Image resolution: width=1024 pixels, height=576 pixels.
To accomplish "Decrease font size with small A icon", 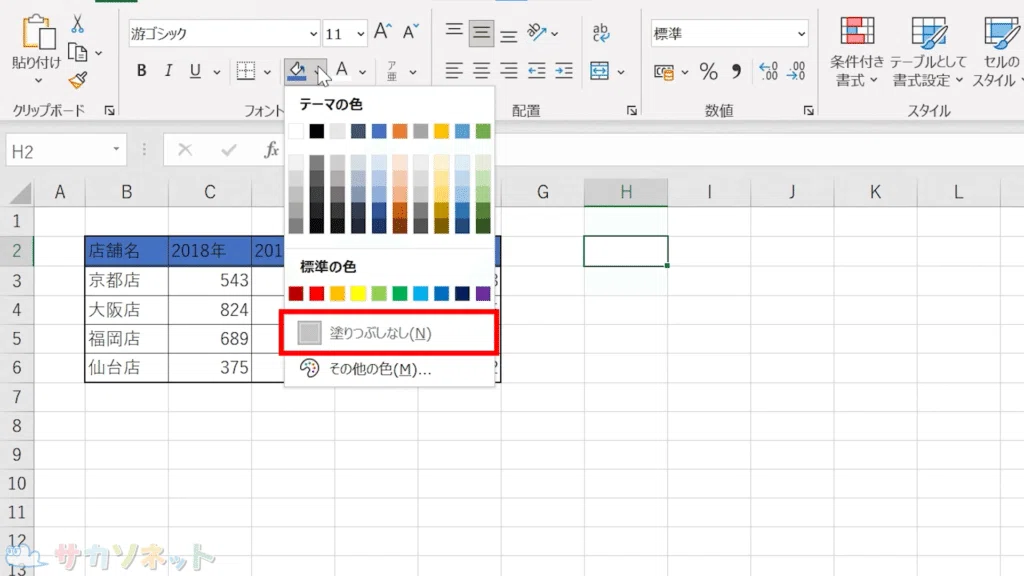I will point(410,31).
